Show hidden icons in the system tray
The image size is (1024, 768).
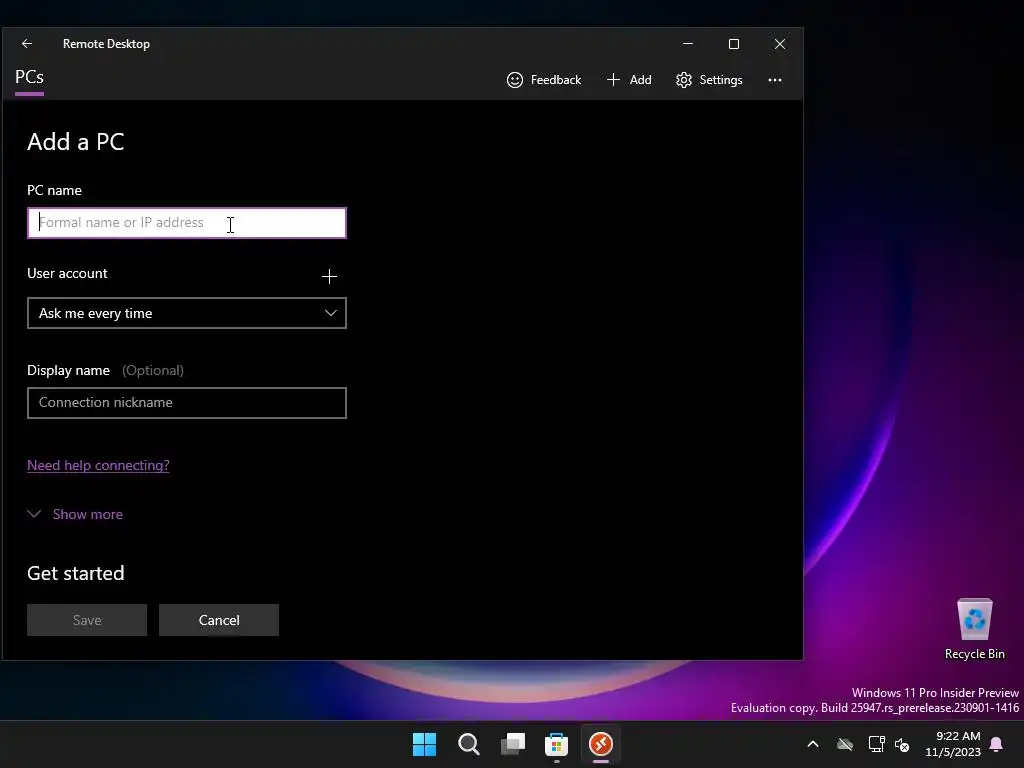[x=813, y=744]
